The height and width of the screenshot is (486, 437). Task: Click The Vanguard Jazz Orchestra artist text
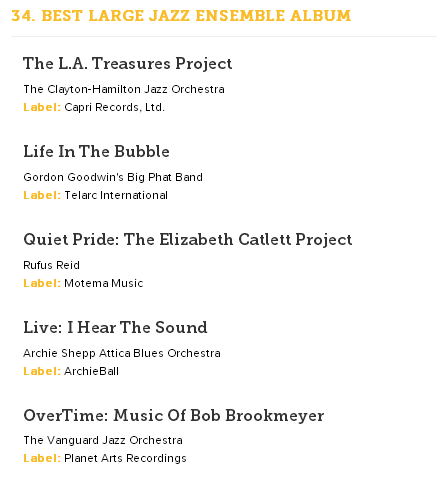103,440
